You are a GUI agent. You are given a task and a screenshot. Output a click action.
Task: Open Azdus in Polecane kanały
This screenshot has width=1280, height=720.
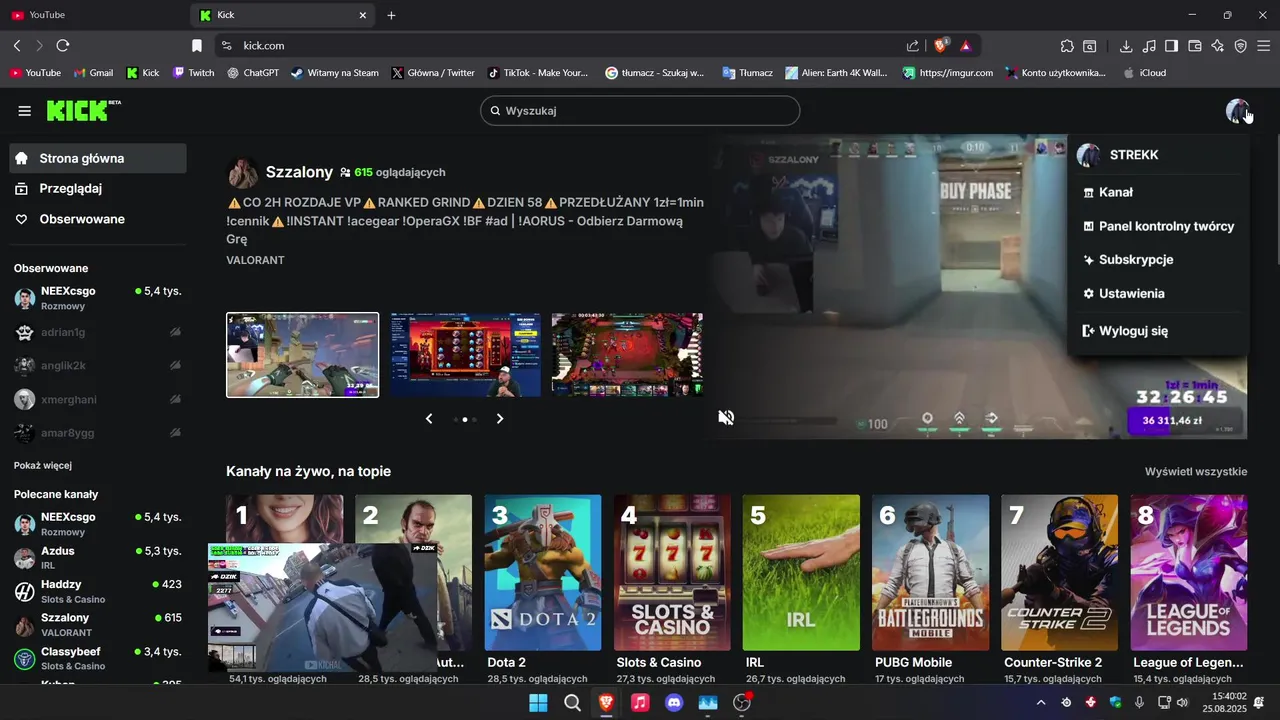coord(98,557)
